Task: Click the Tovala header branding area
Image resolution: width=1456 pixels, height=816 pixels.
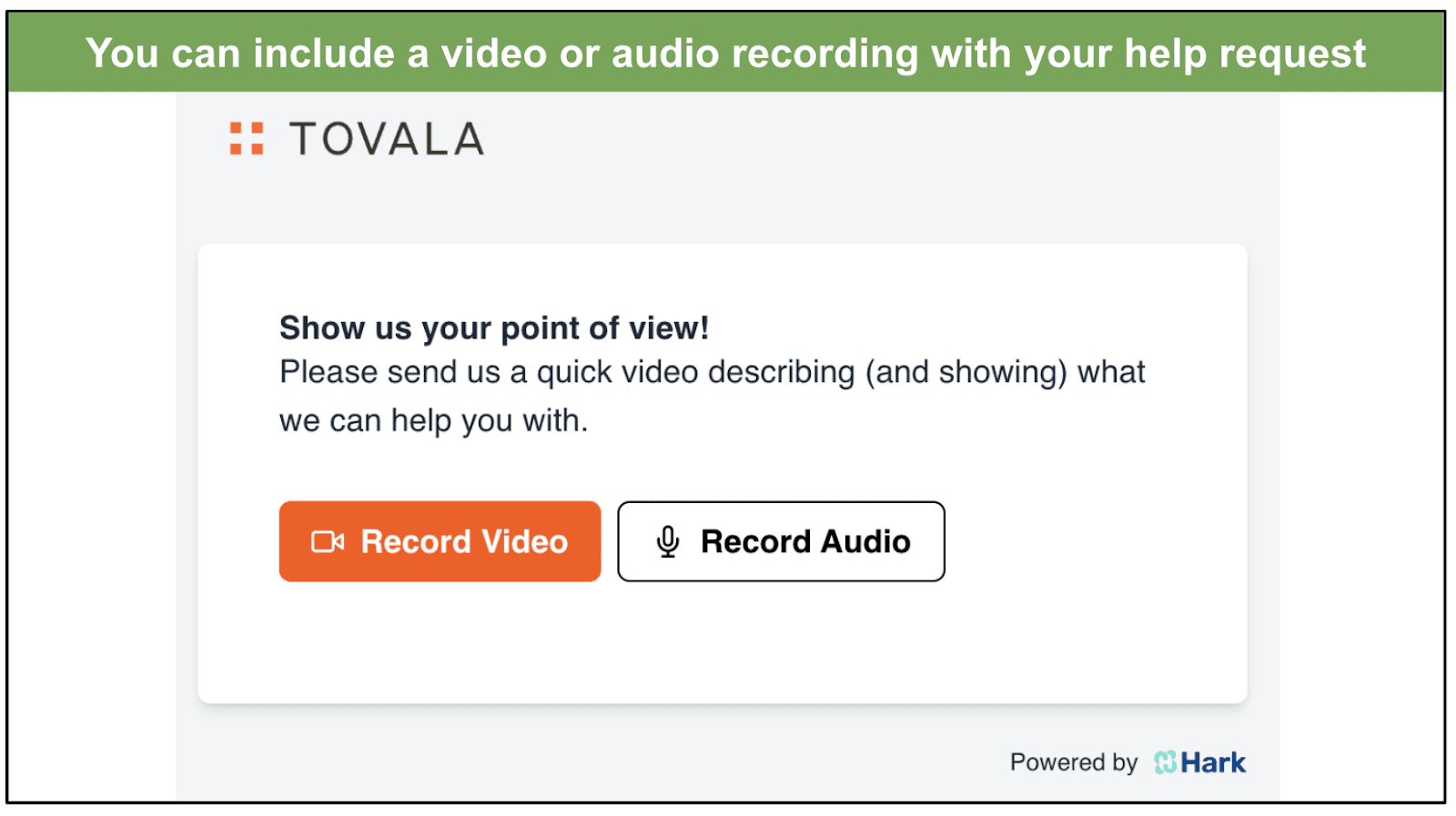Action: [x=353, y=138]
